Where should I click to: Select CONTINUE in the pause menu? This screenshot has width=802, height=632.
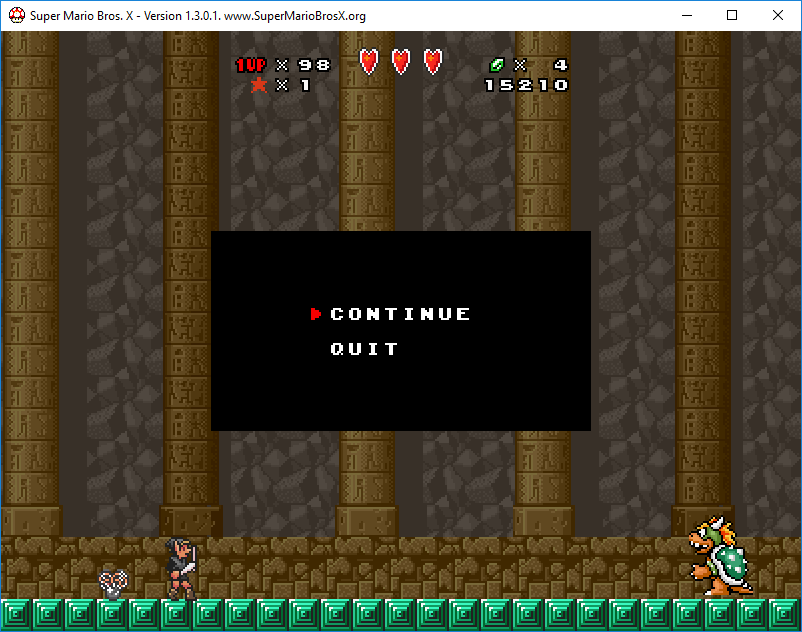pyautogui.click(x=400, y=313)
